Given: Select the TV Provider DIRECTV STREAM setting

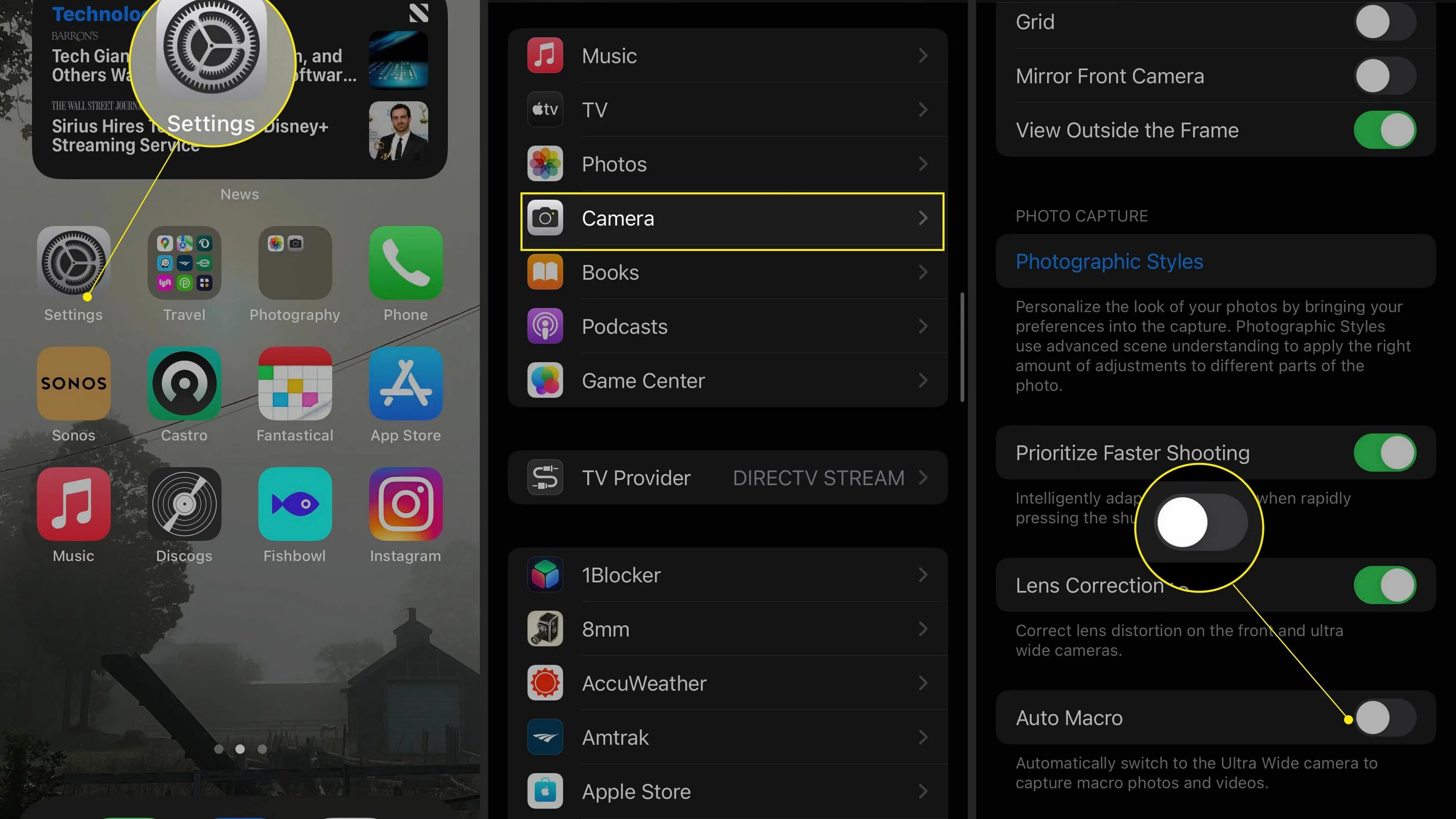Looking at the screenshot, I should pos(727,478).
